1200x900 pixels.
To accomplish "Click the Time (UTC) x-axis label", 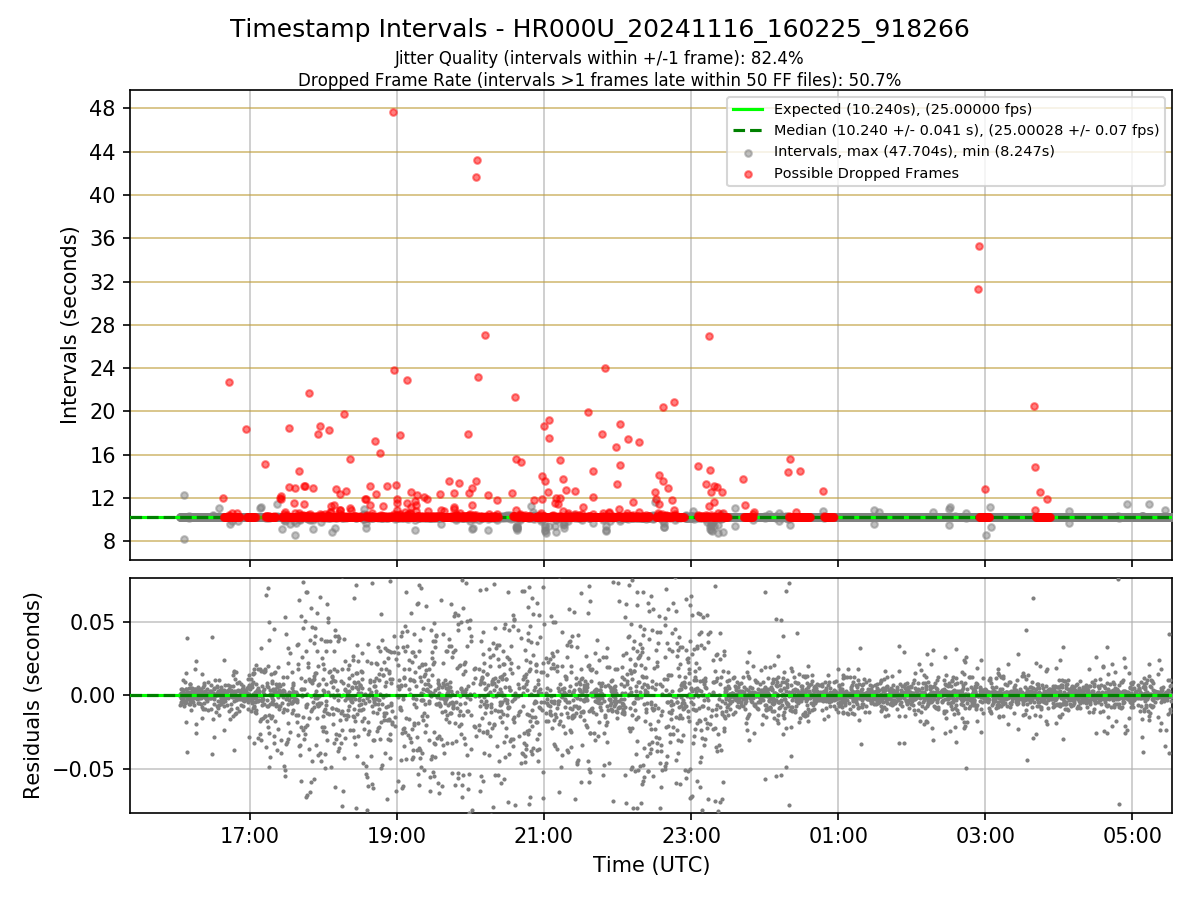I will (x=651, y=865).
